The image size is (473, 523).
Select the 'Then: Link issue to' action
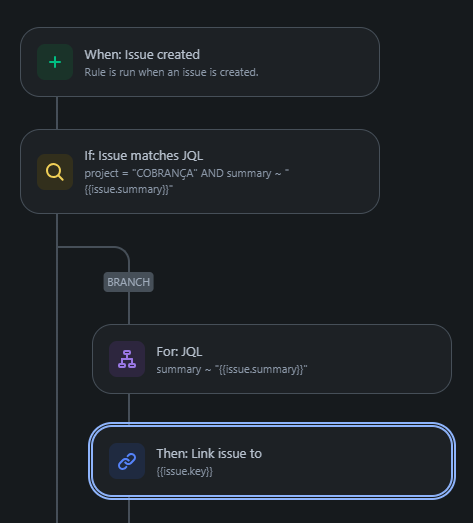tap(272, 461)
